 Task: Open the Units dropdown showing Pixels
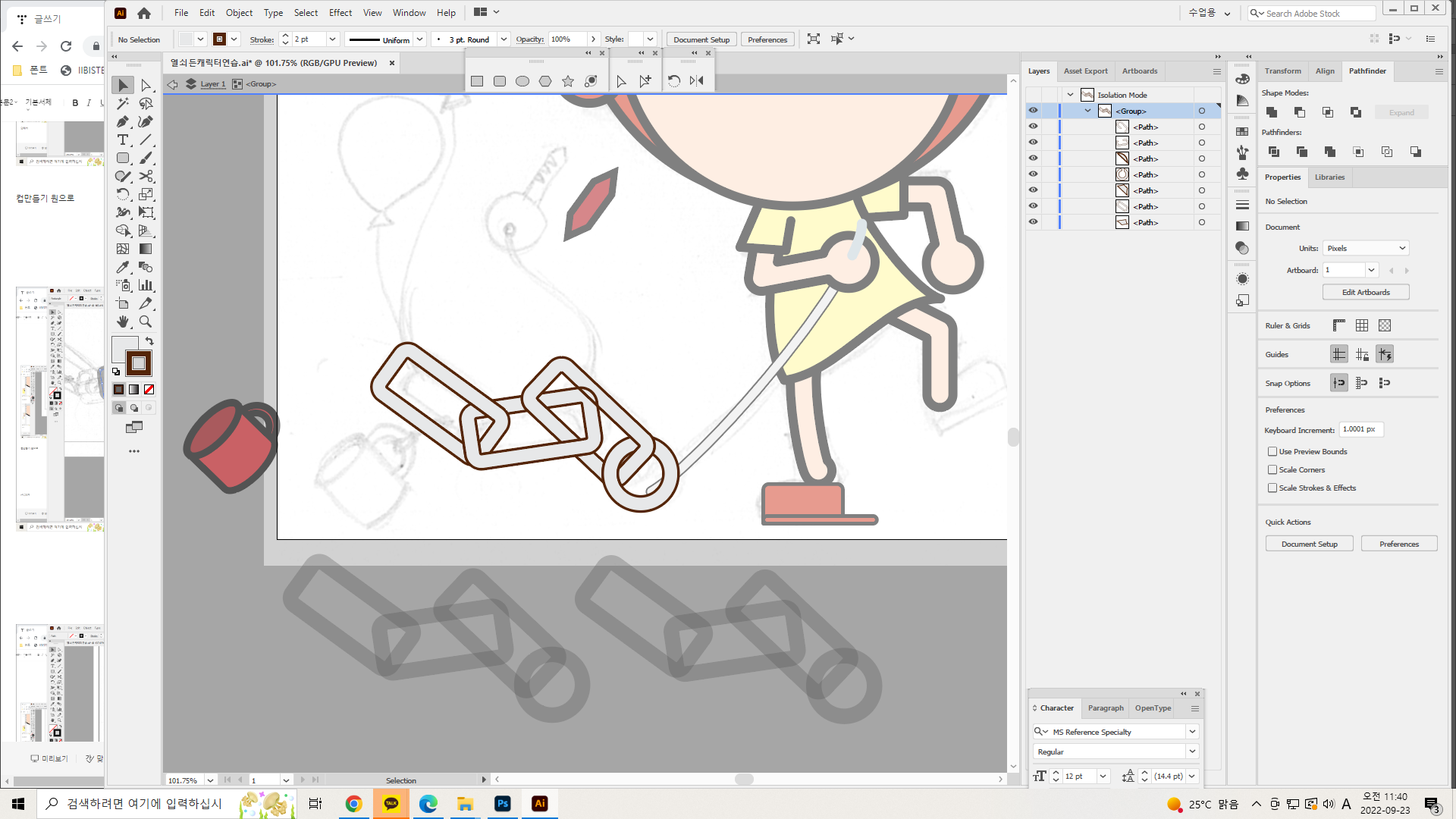click(1366, 248)
